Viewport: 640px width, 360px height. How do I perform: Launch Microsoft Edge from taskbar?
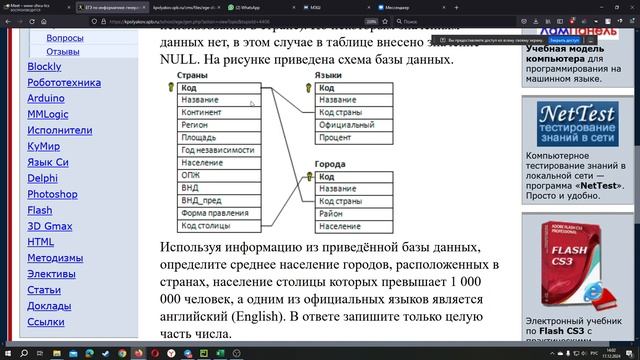tap(89, 353)
